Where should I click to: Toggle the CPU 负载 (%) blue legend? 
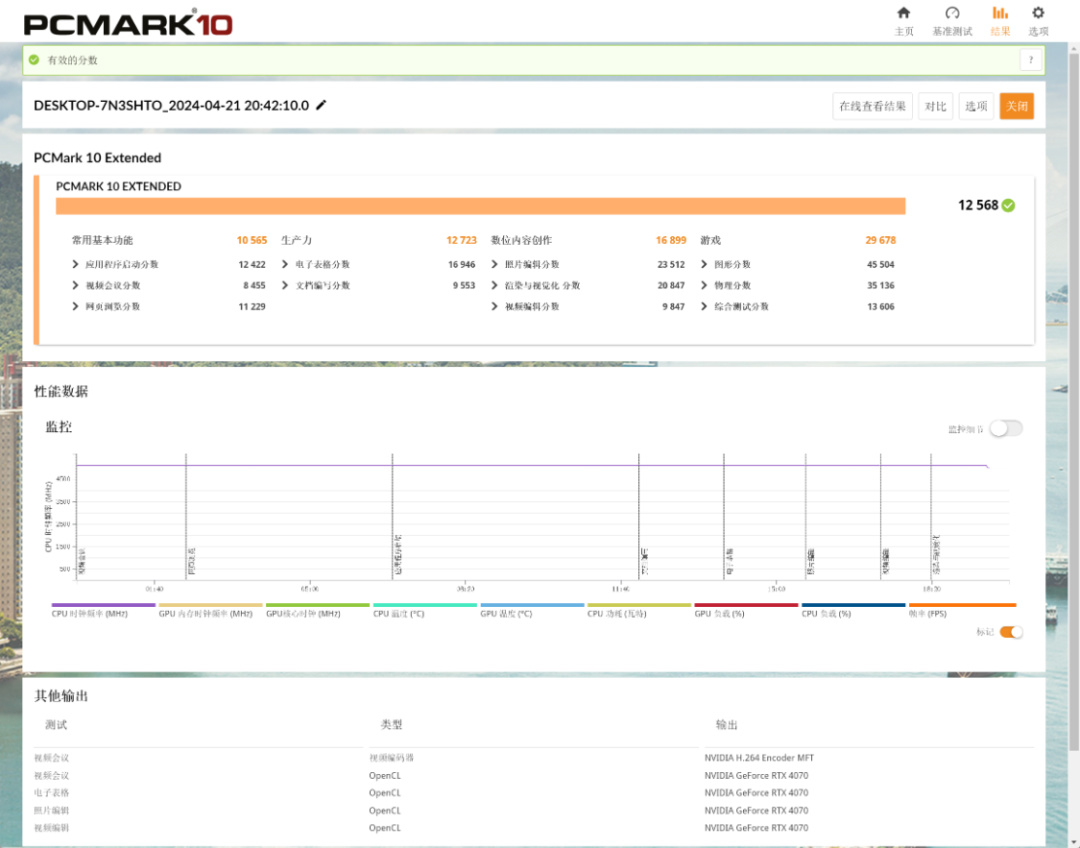(853, 610)
